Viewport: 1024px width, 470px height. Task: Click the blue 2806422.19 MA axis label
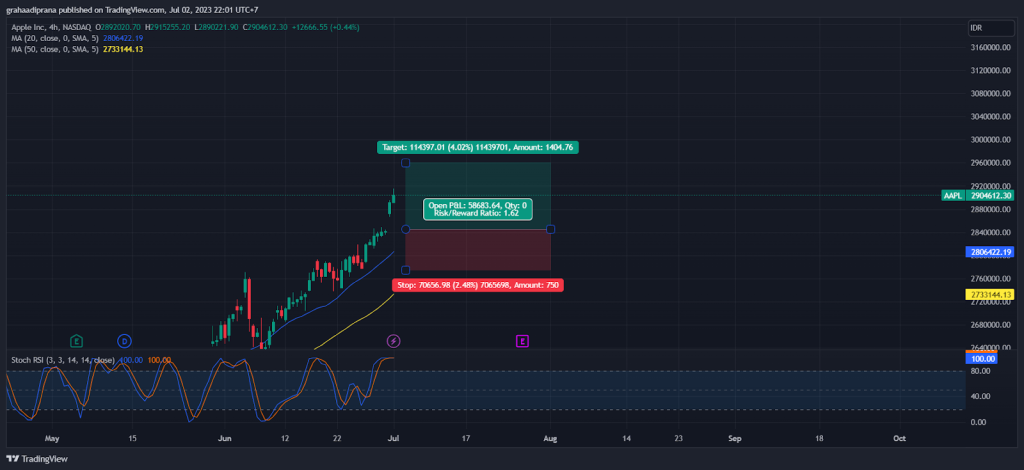(991, 251)
